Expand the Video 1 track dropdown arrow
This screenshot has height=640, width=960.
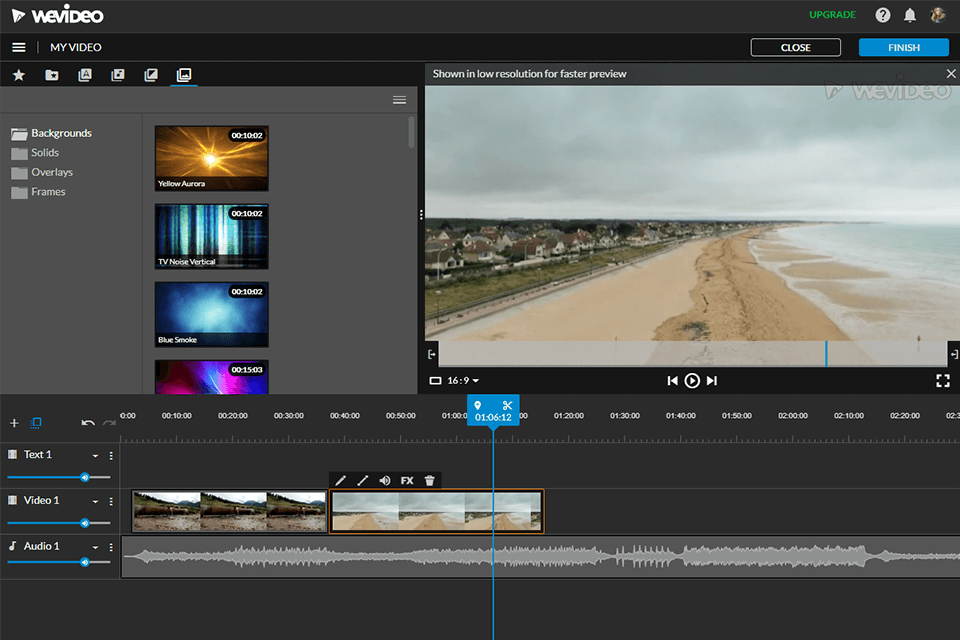coord(95,502)
